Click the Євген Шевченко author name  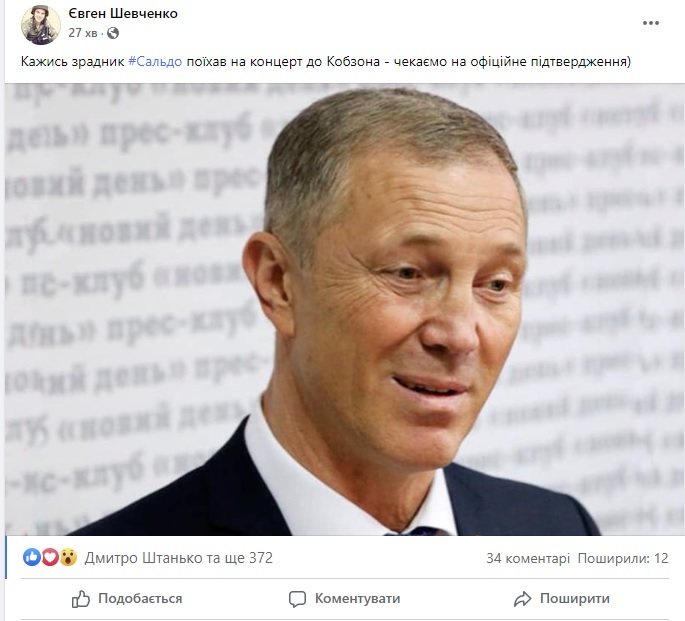(x=123, y=14)
